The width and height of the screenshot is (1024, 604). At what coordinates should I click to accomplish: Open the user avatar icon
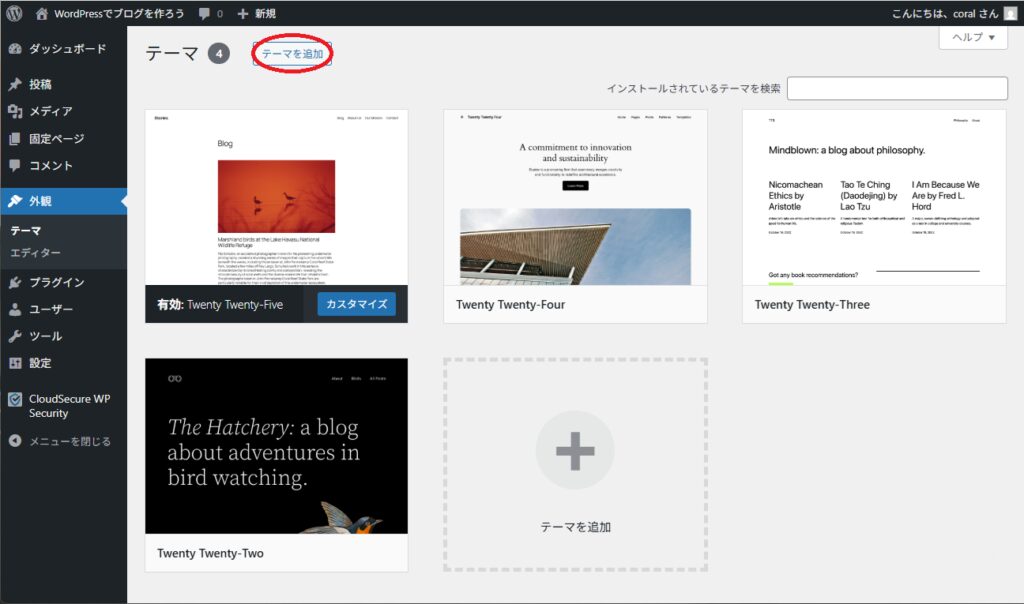[x=1010, y=14]
